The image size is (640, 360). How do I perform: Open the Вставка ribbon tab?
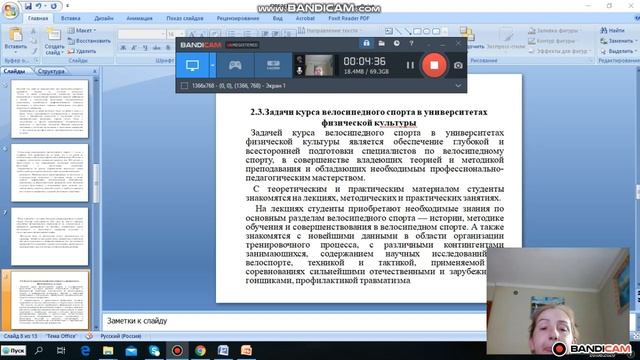coord(70,18)
